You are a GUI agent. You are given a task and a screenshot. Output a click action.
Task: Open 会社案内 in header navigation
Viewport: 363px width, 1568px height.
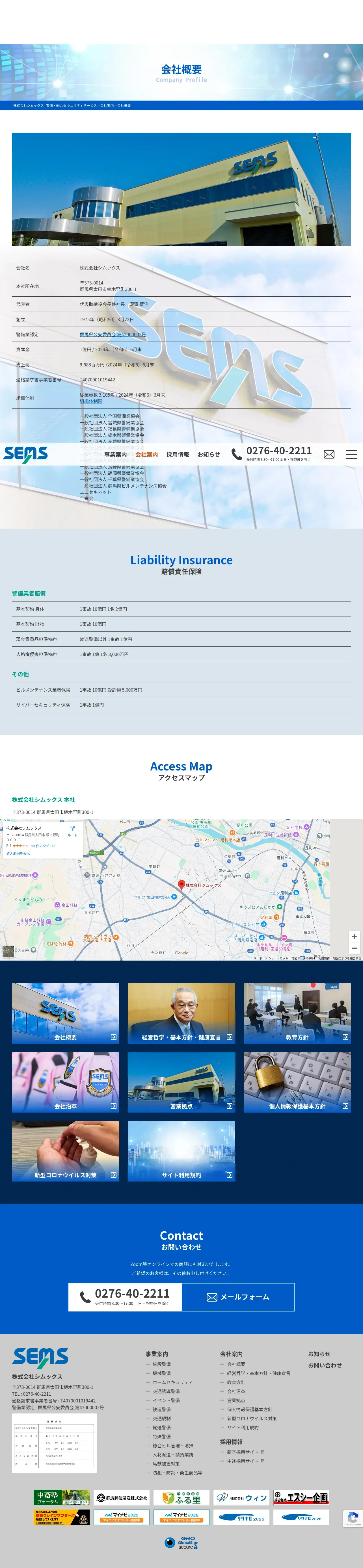[x=147, y=455]
